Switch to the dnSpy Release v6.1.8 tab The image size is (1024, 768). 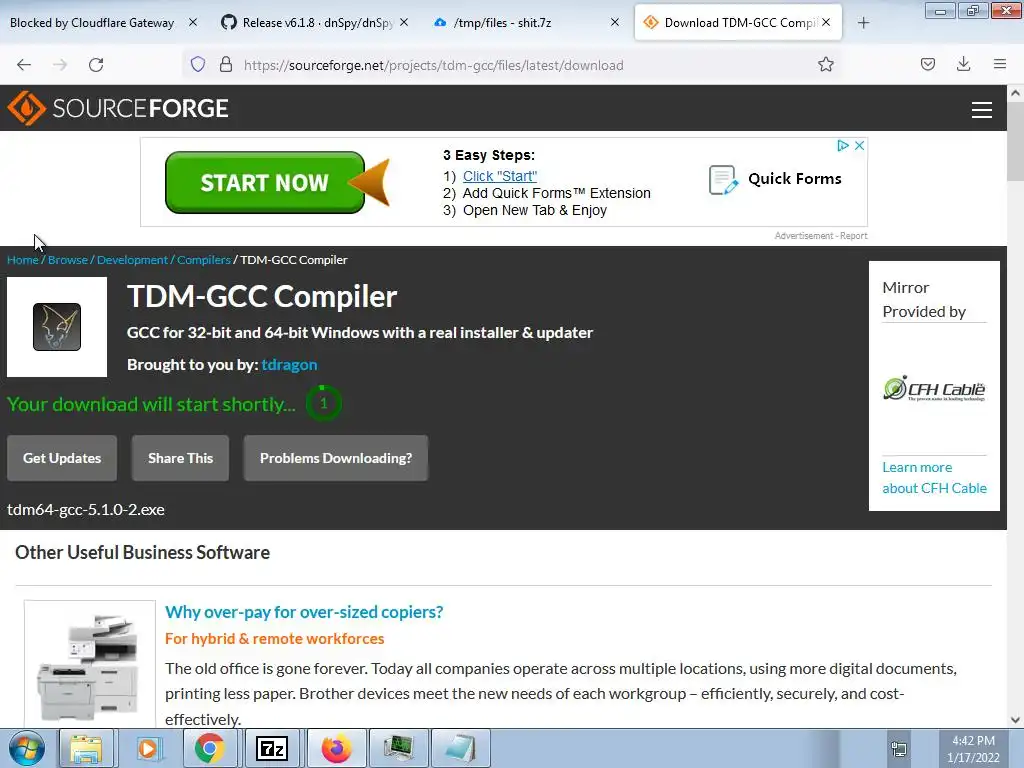tap(317, 23)
